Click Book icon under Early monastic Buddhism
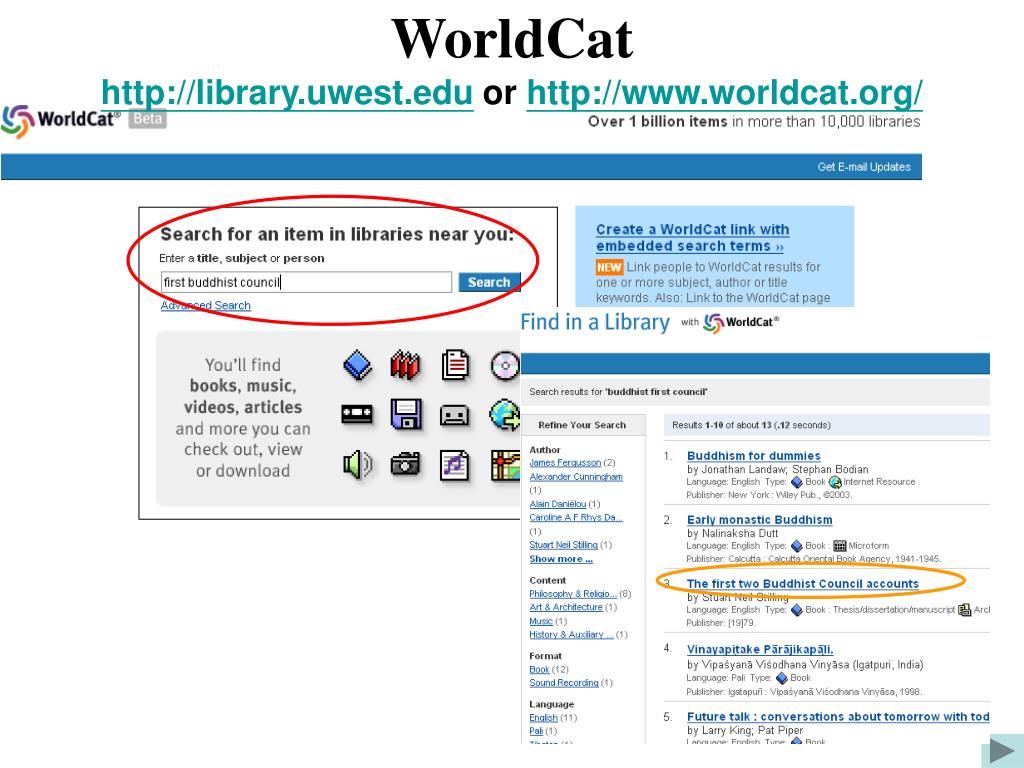1024x768 pixels. pos(797,546)
